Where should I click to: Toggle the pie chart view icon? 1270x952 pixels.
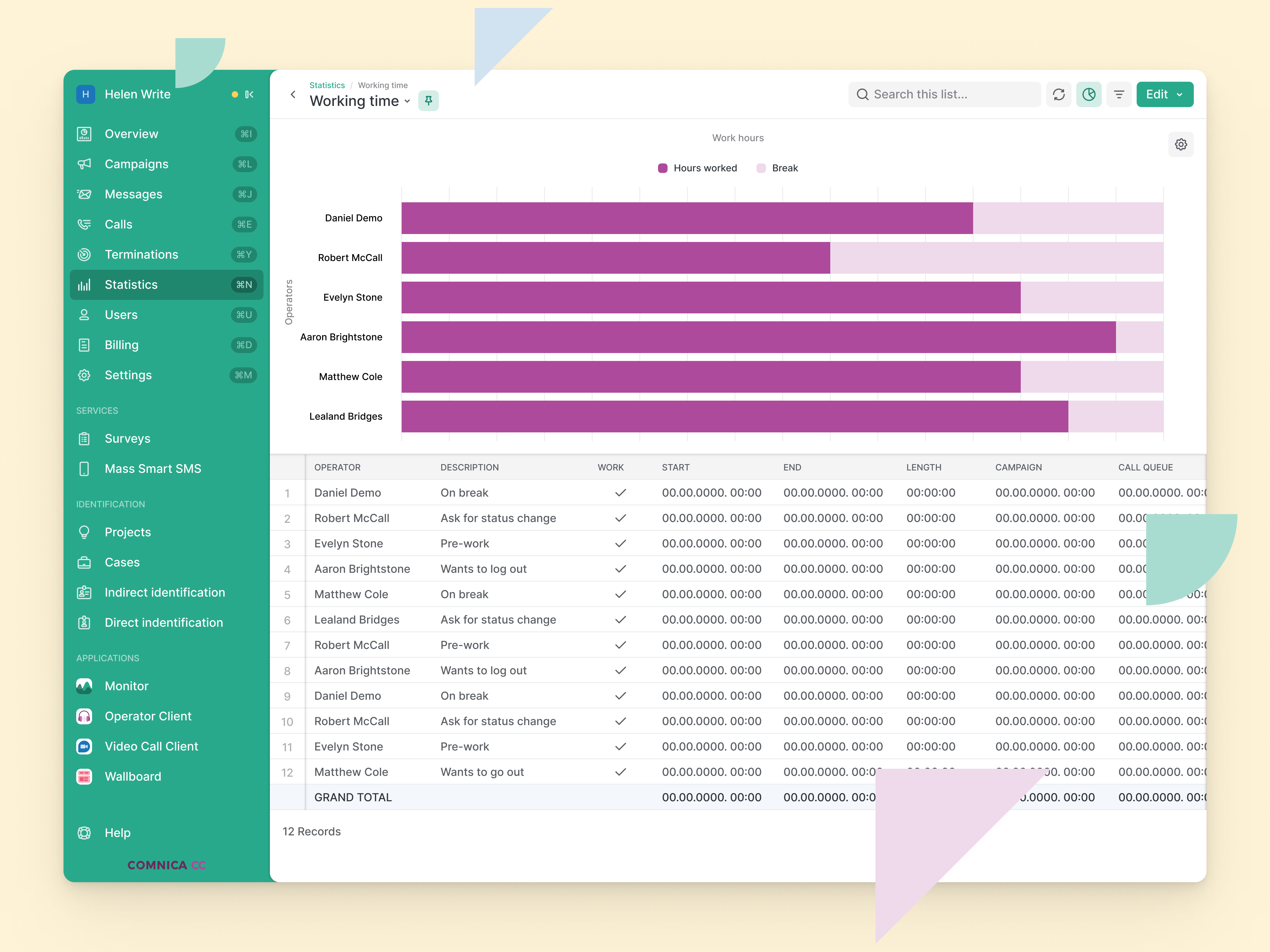[1088, 95]
